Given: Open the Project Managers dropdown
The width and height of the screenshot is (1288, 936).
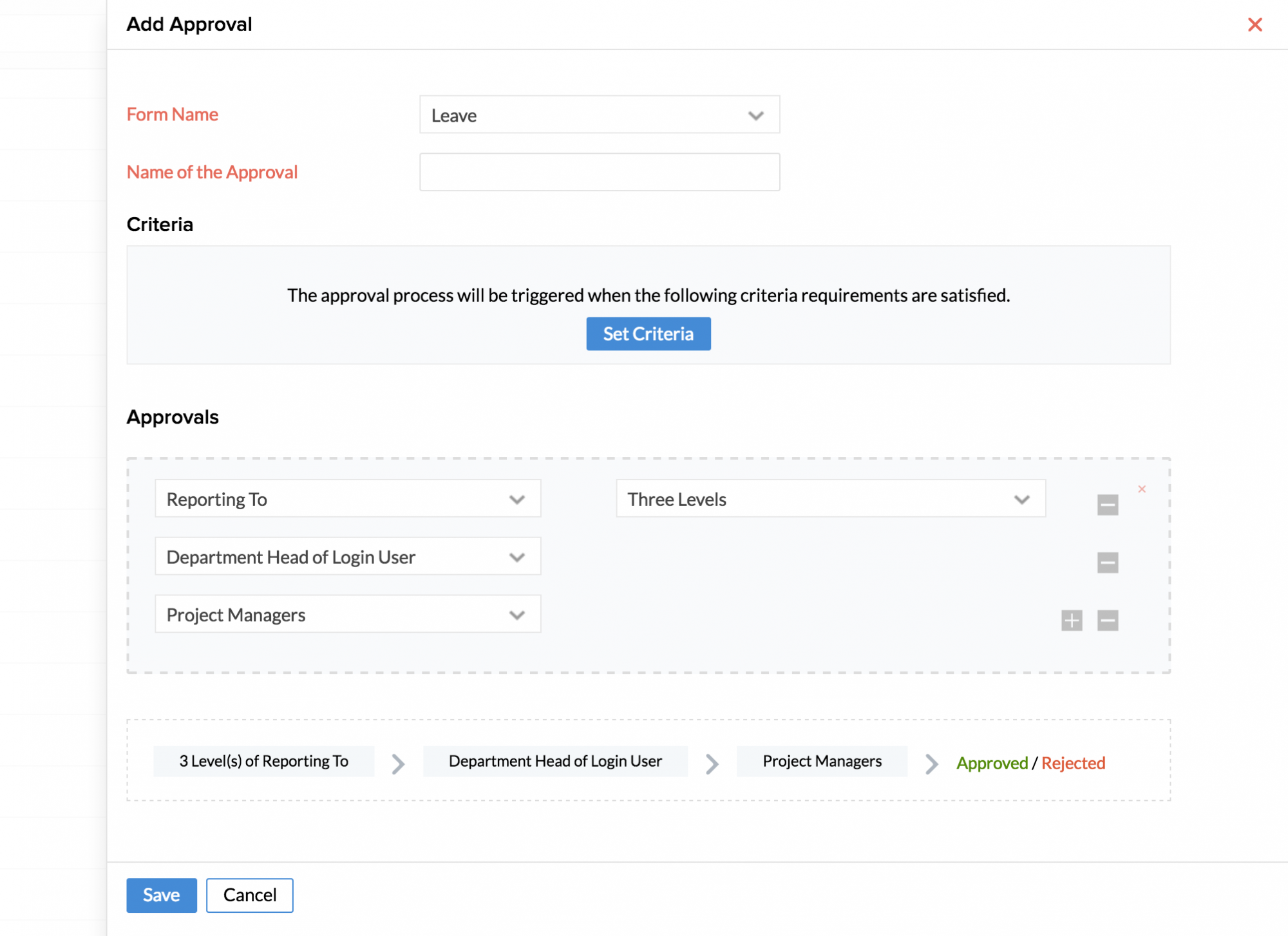Looking at the screenshot, I should click(347, 615).
